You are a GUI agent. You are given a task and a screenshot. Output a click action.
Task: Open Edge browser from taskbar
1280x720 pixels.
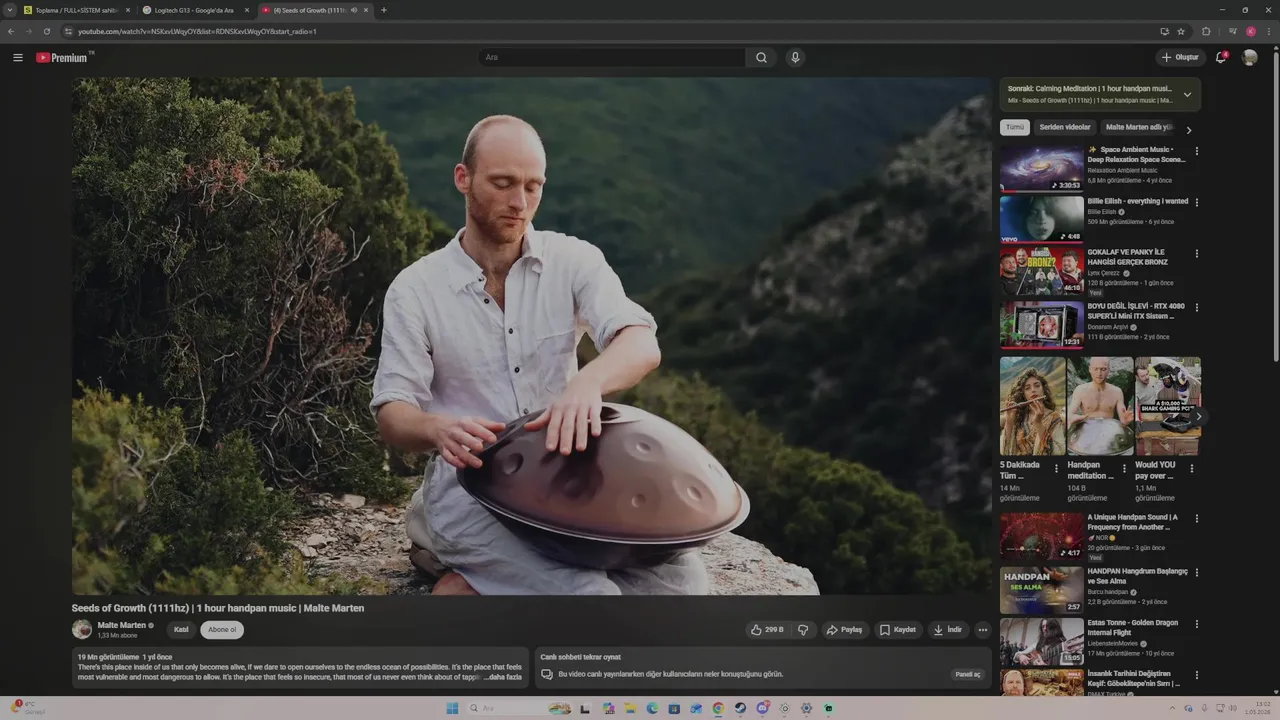652,708
